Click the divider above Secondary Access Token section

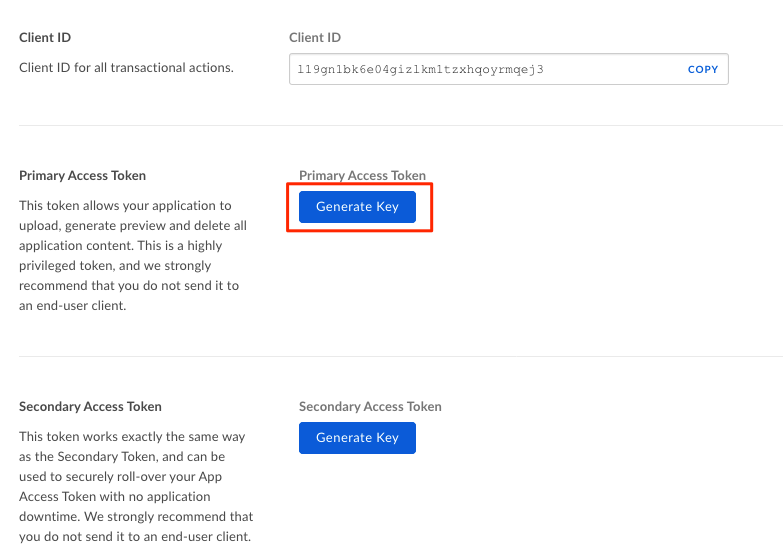point(400,356)
